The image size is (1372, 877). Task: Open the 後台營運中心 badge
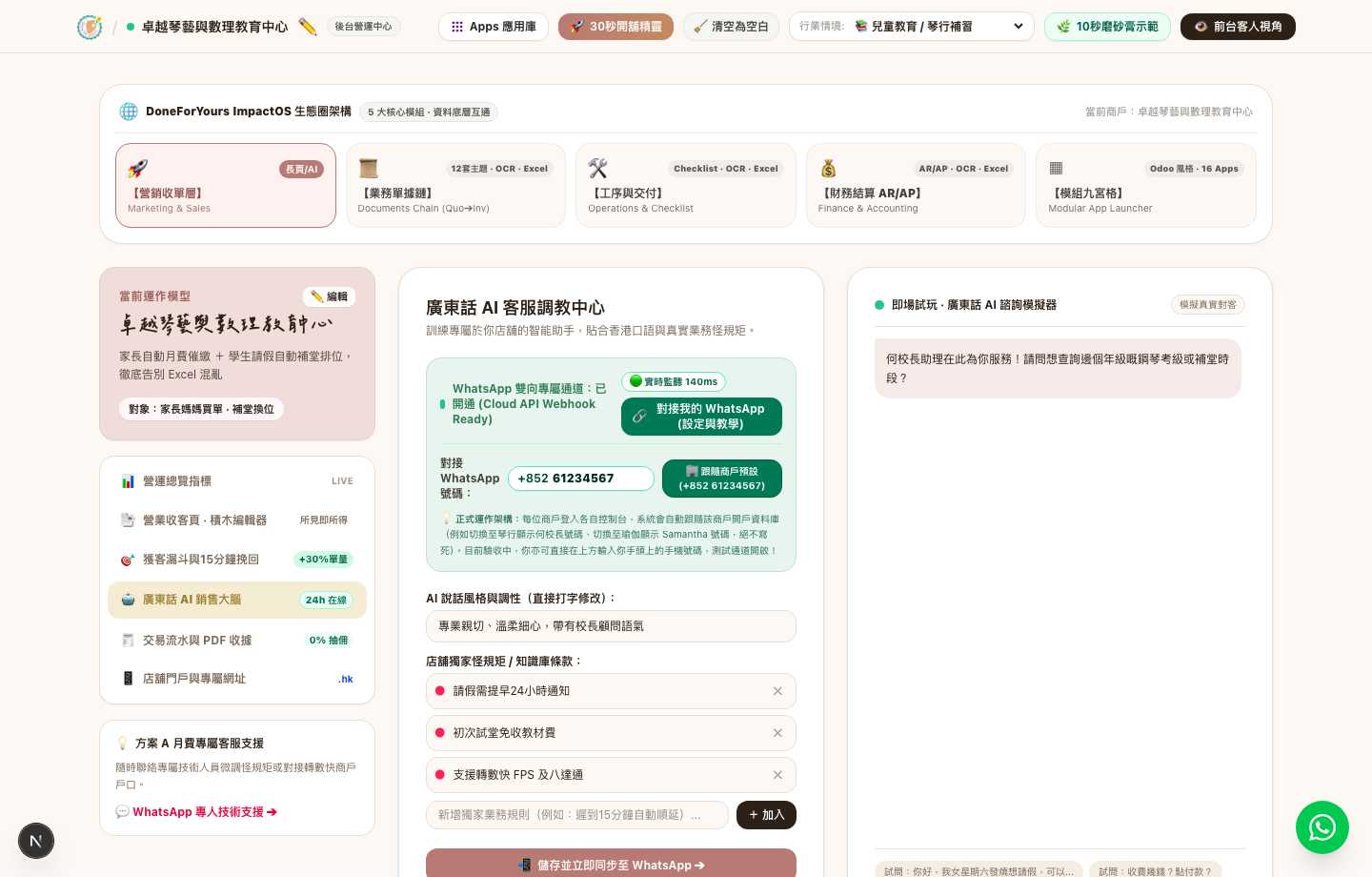click(x=363, y=27)
